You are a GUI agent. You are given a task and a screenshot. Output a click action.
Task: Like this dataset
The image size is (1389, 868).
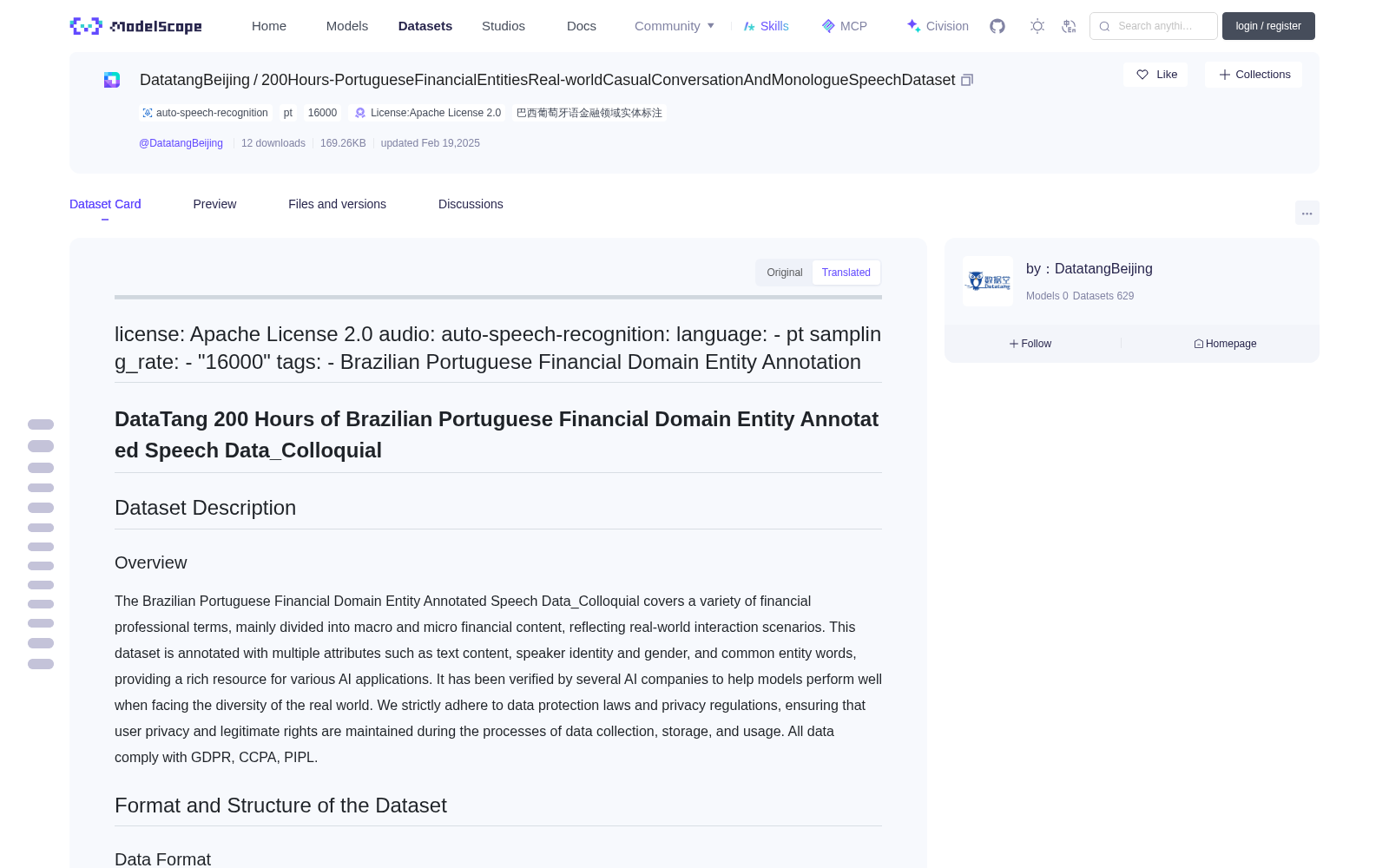(x=1155, y=75)
